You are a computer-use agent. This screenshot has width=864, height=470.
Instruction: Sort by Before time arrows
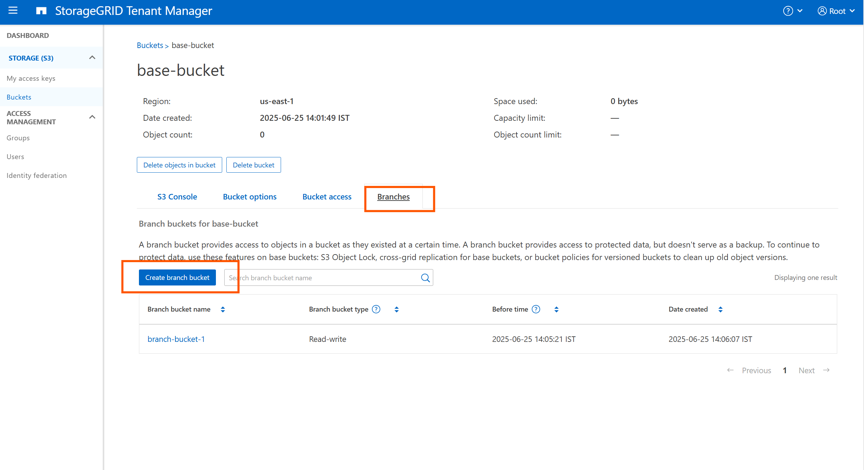coord(556,310)
